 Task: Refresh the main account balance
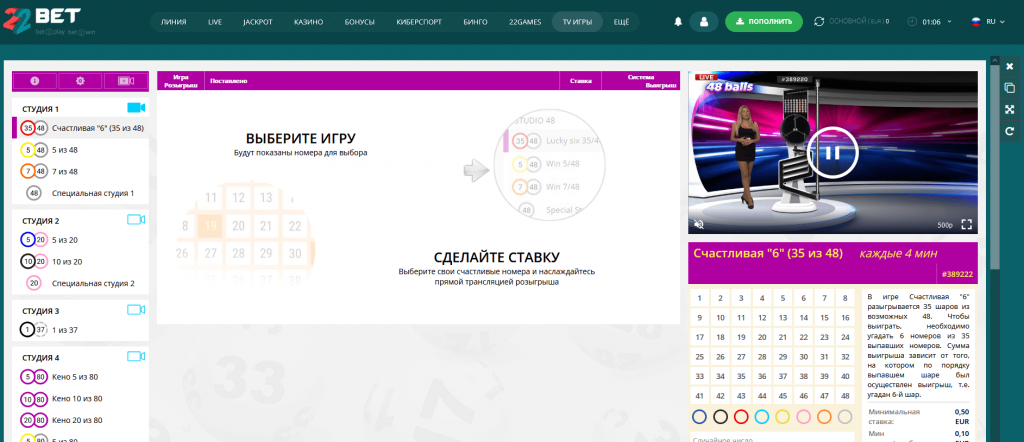(820, 21)
